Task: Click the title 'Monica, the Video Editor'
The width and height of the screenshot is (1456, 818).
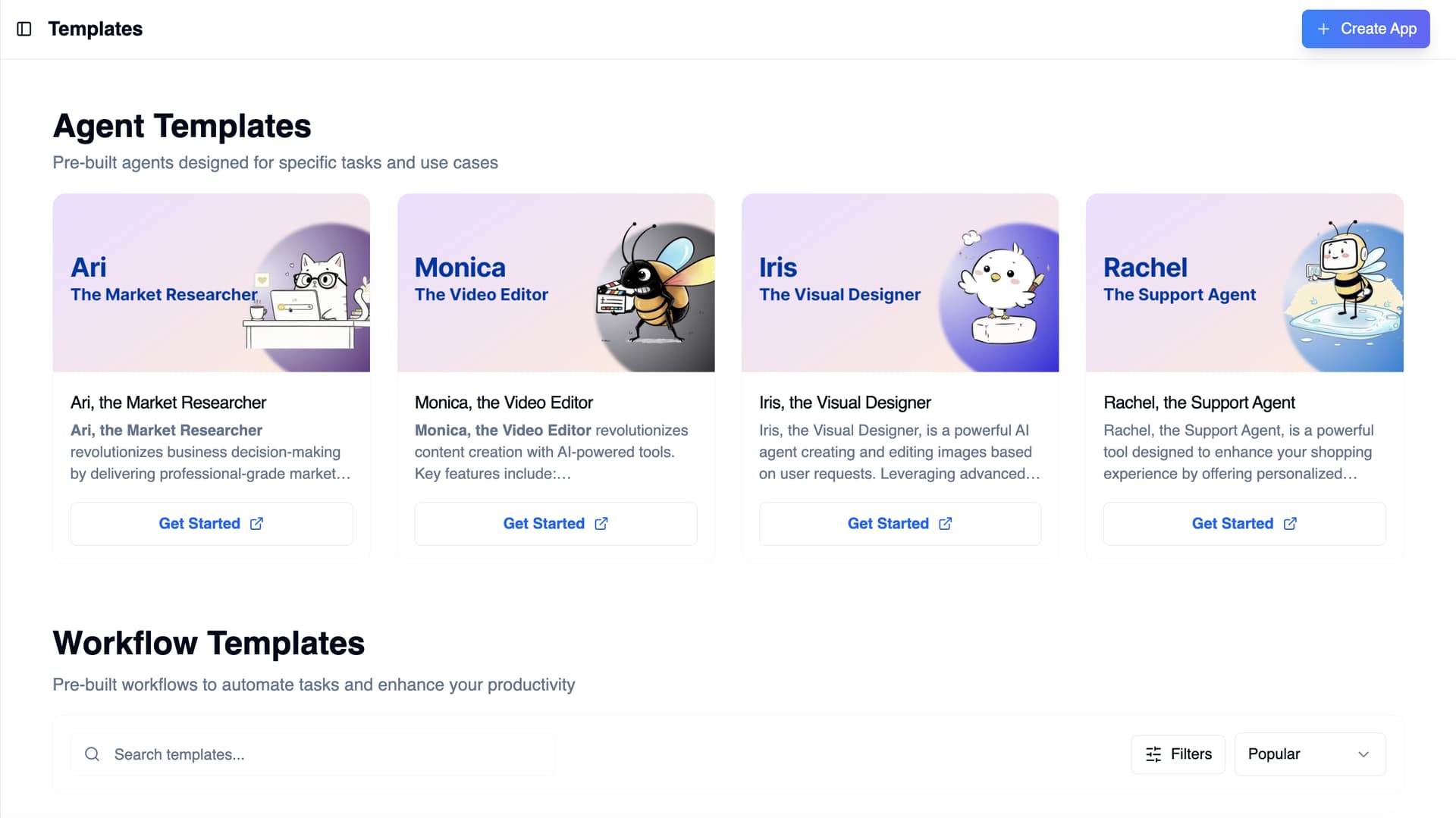Action: [x=504, y=403]
